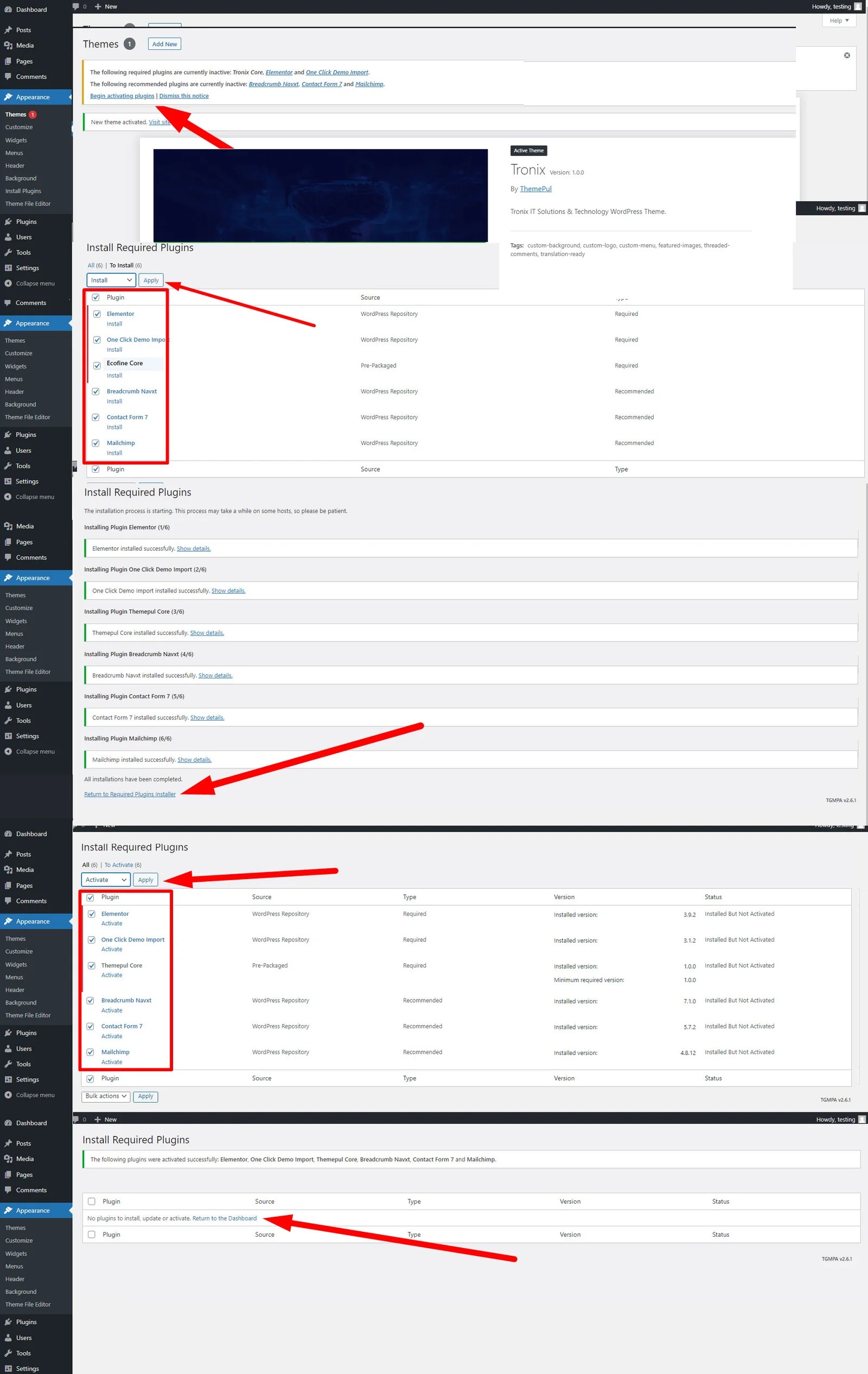The height and width of the screenshot is (1374, 868).
Task: Toggle the Ecofine Core plugin checkbox
Action: click(x=97, y=366)
